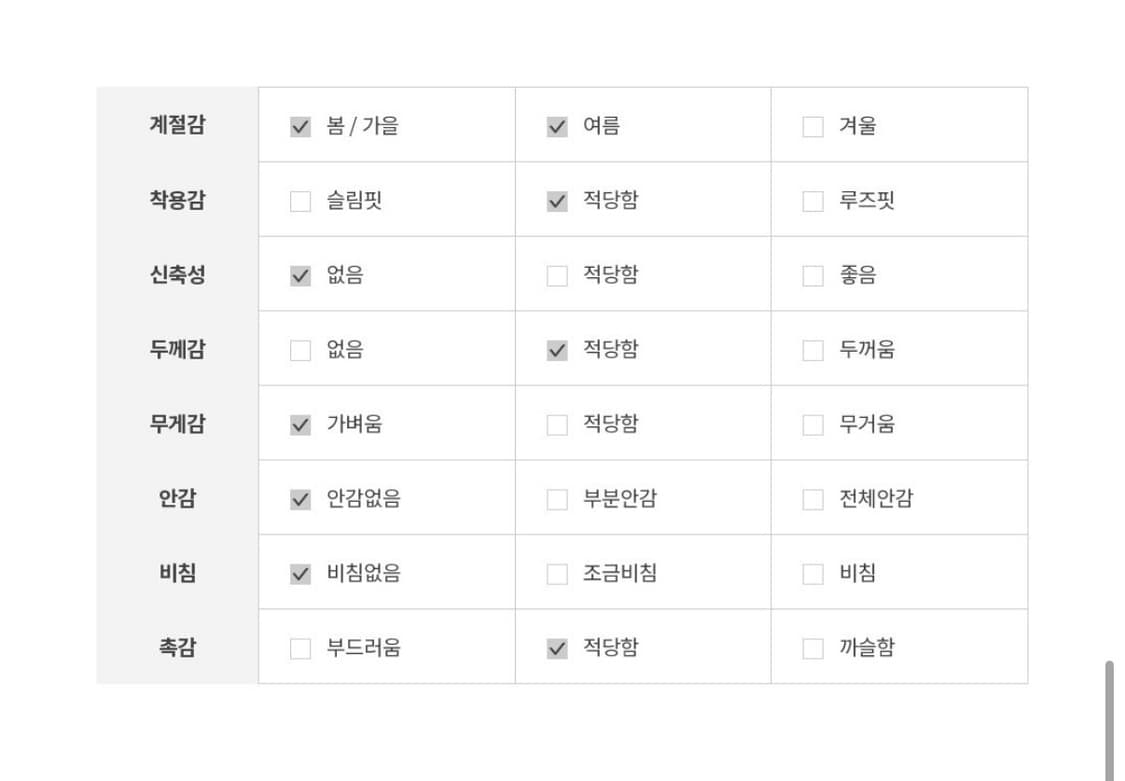
Task: Check 없음 in the 두께감 row
Action: pyautogui.click(x=300, y=348)
